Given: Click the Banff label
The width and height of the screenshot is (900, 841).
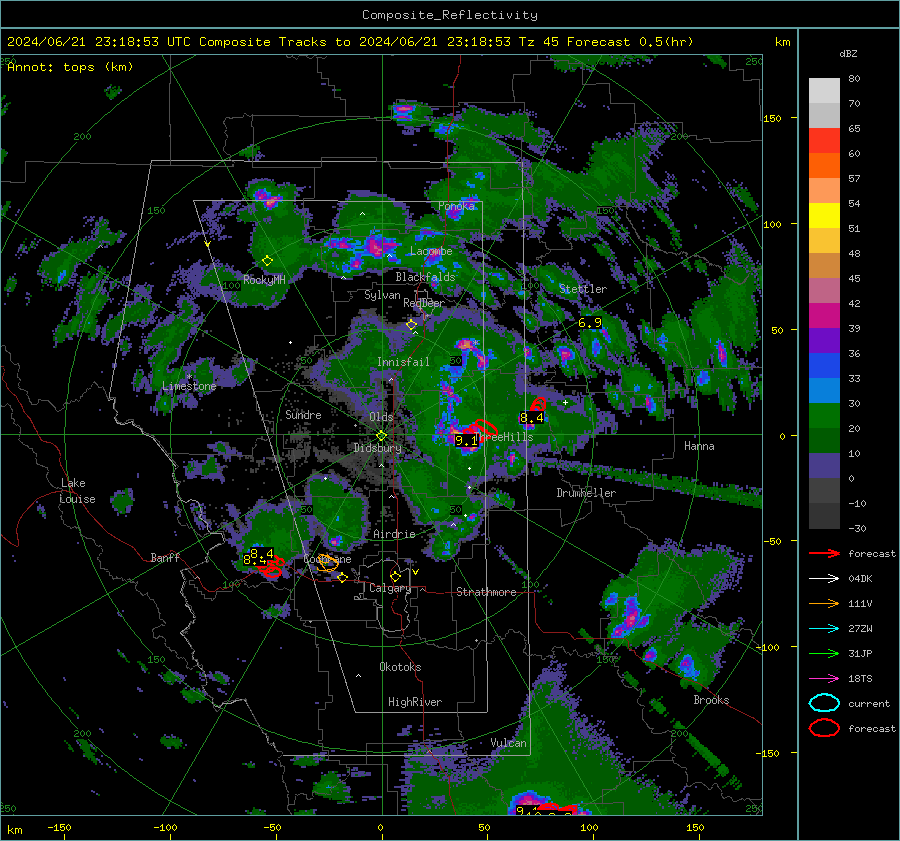Looking at the screenshot, I should coord(165,558).
